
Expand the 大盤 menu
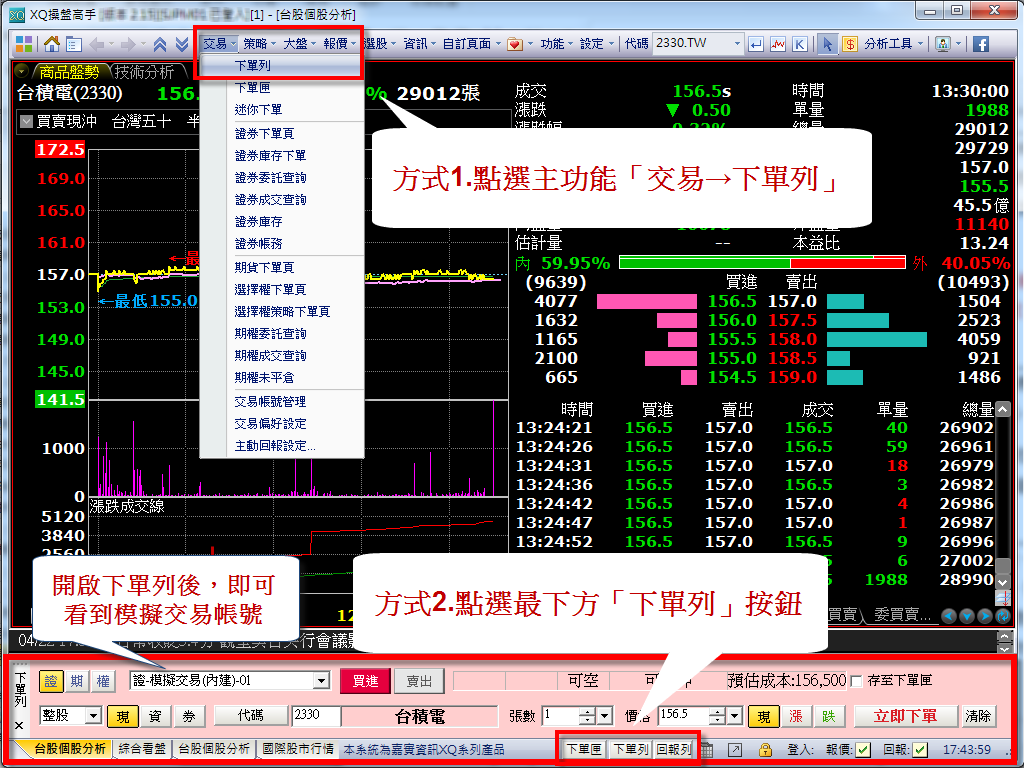(x=299, y=44)
